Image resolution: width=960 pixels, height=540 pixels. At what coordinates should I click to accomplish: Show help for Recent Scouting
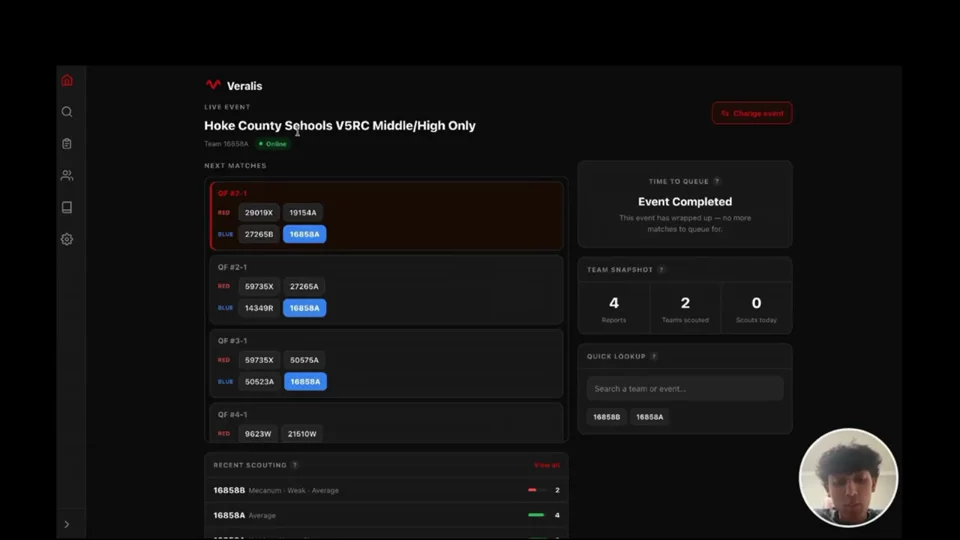click(295, 465)
